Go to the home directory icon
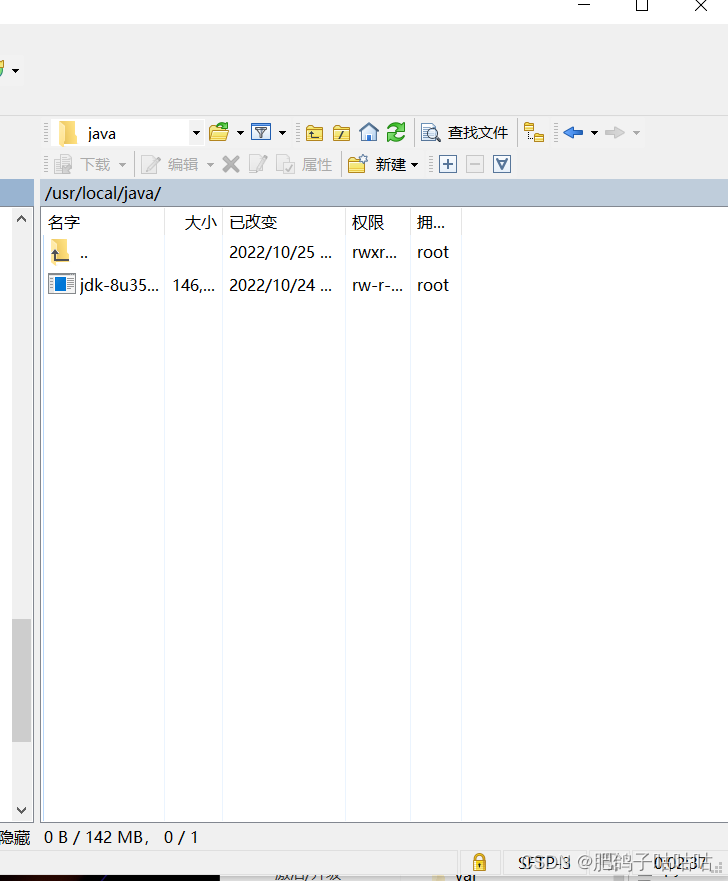Image resolution: width=728 pixels, height=881 pixels. tap(369, 133)
